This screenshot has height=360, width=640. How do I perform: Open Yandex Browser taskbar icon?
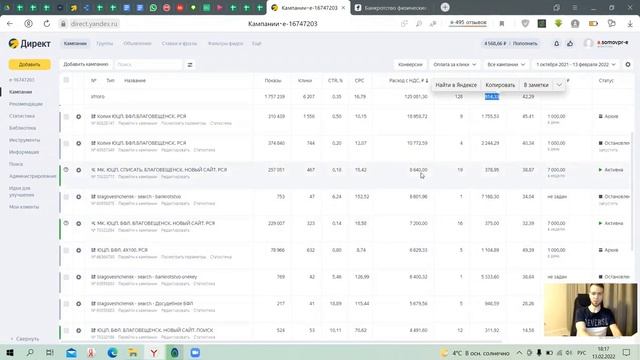tap(154, 352)
